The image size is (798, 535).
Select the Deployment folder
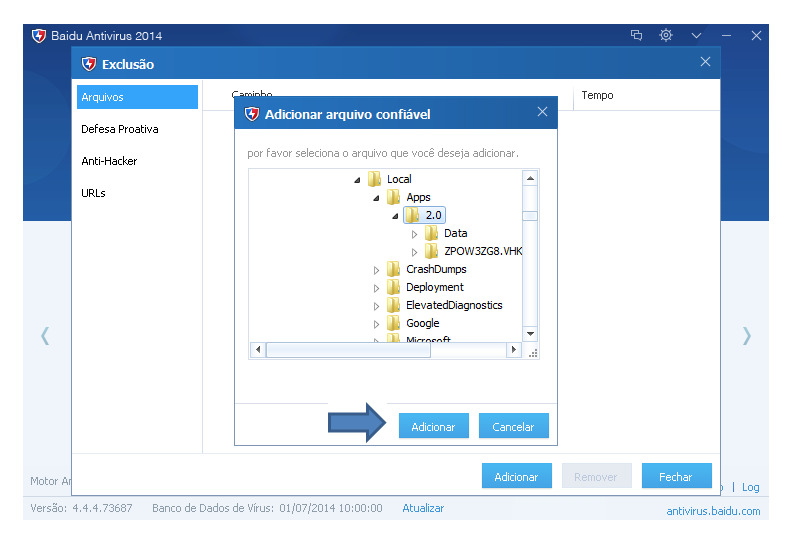pyautogui.click(x=435, y=287)
